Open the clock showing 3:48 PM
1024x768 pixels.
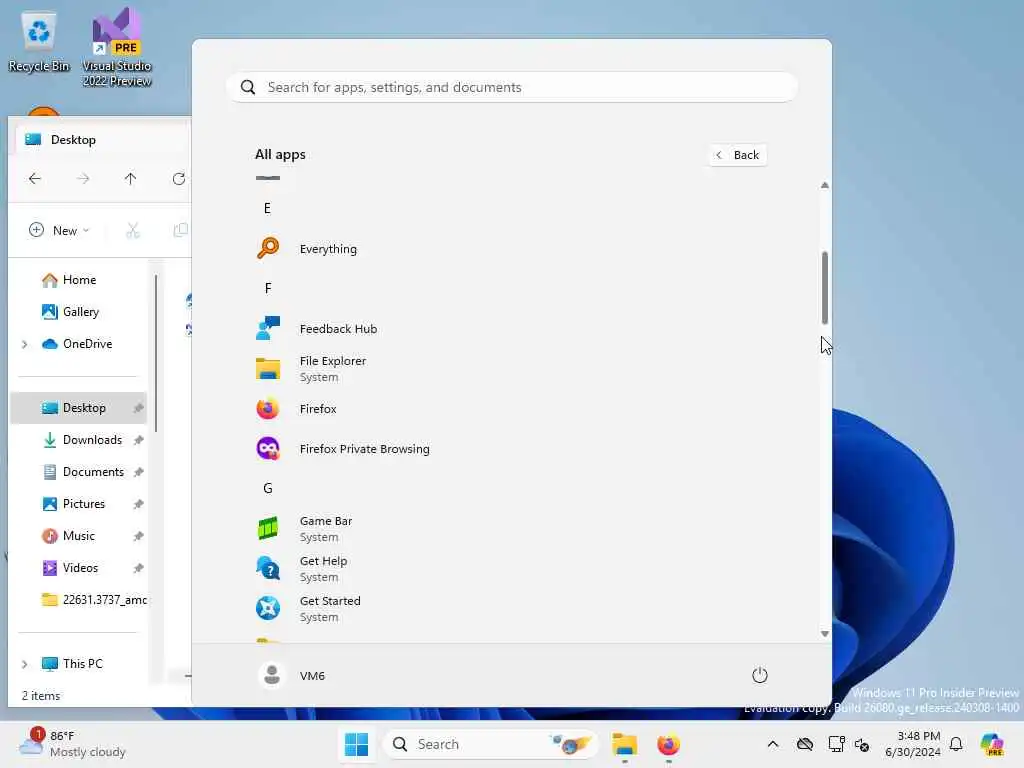click(x=912, y=744)
